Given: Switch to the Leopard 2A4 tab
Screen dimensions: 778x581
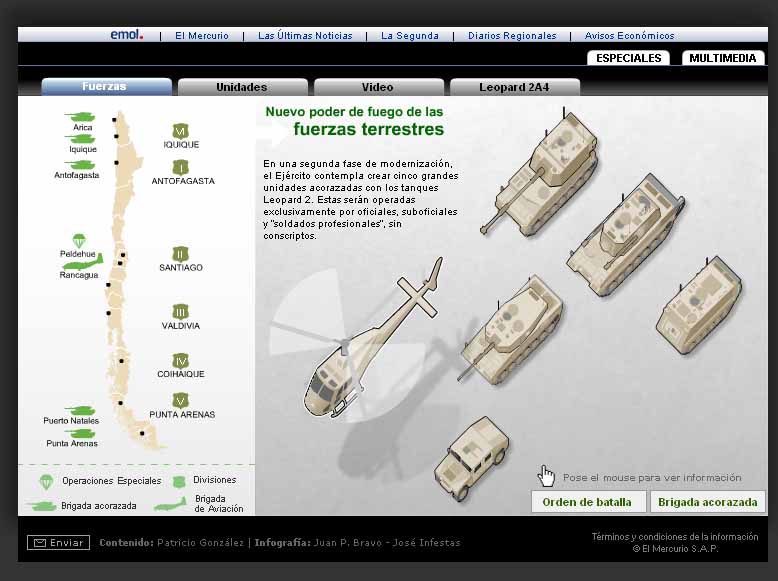Looking at the screenshot, I should pyautogui.click(x=514, y=87).
